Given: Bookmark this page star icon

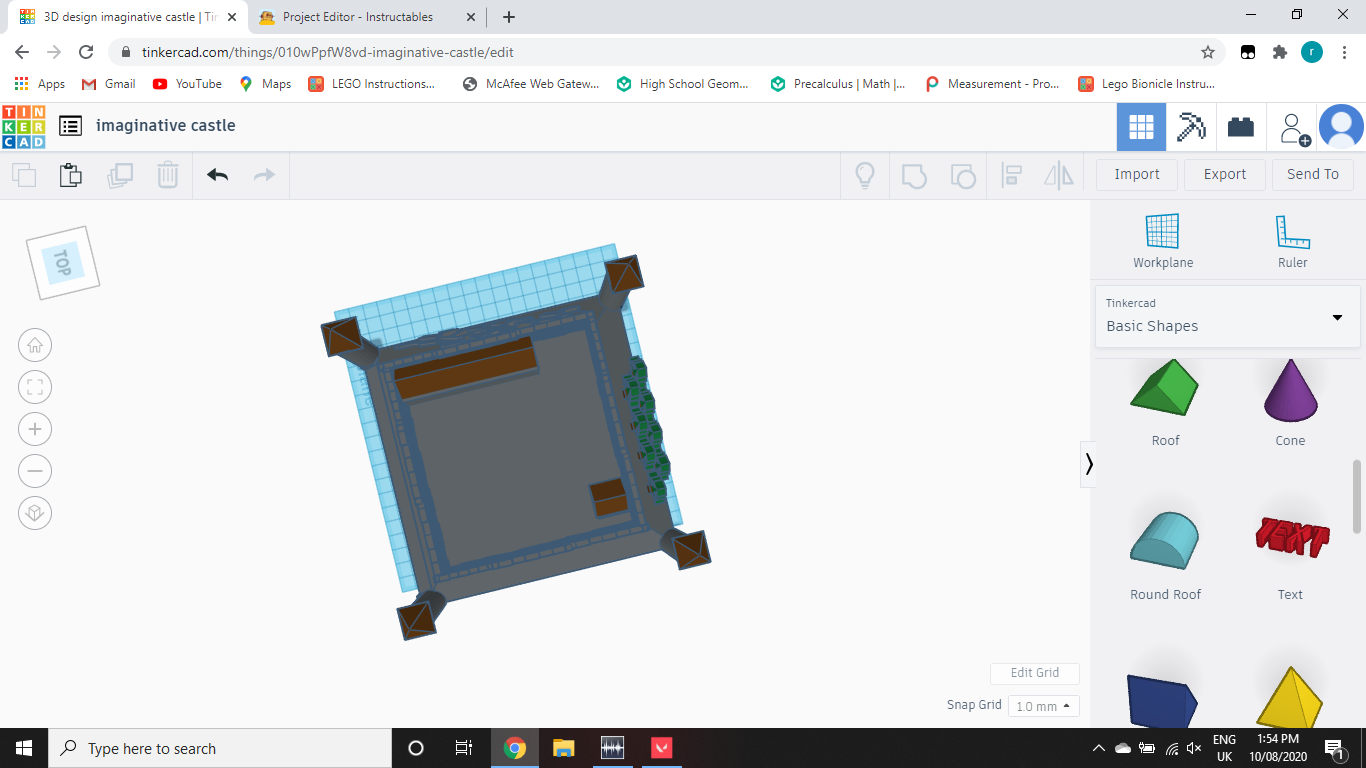Looking at the screenshot, I should point(1208,52).
